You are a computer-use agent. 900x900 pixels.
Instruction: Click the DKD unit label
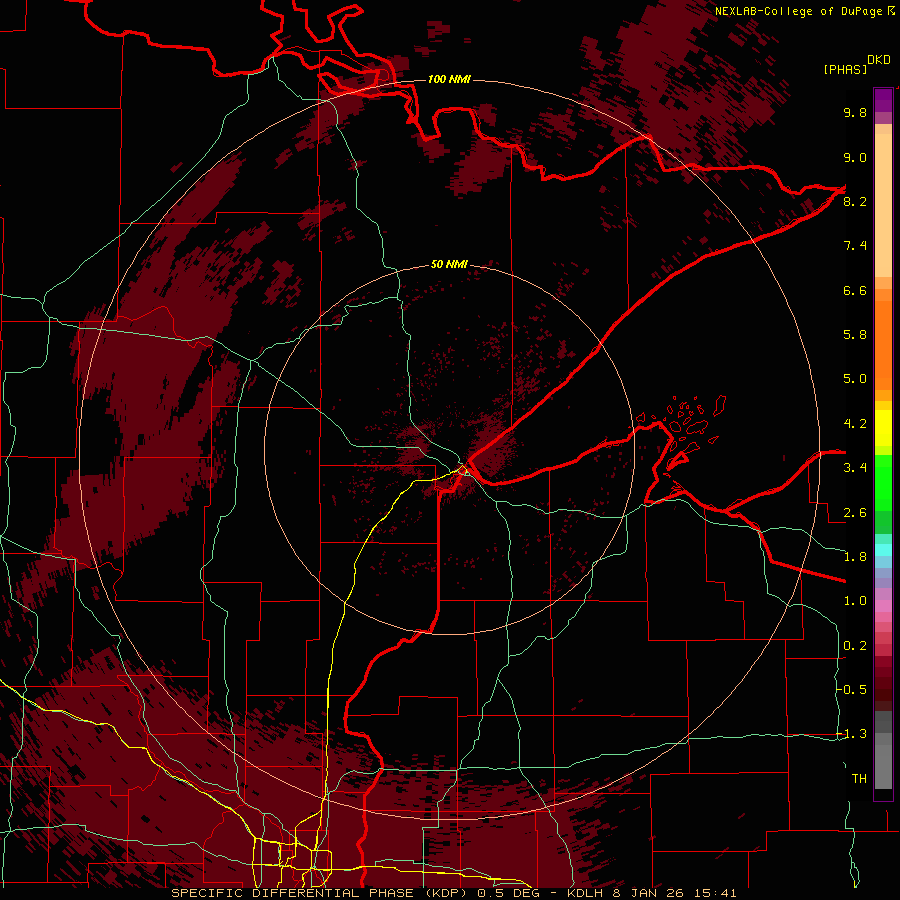[x=879, y=60]
